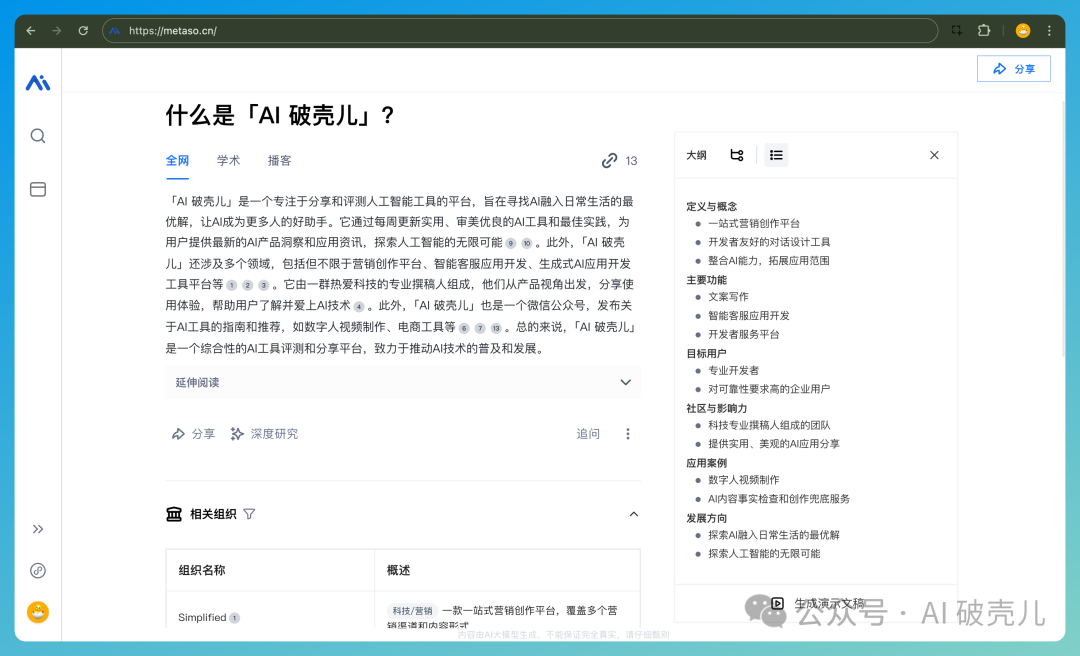1080x656 pixels.
Task: Click outline item 探索人工智能的无限可能
Action: (765, 553)
